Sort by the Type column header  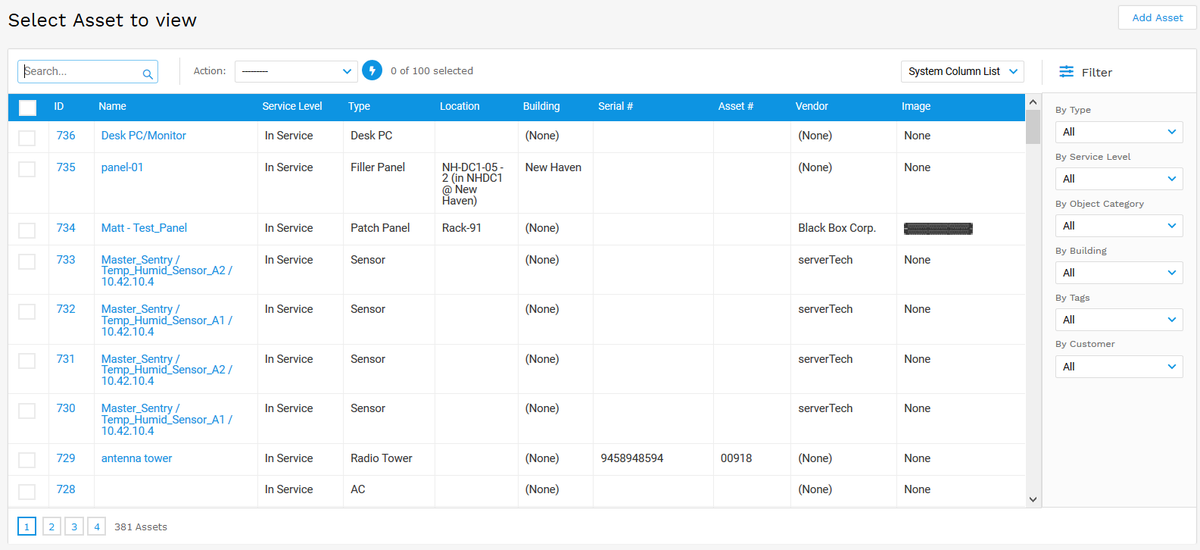tap(359, 106)
